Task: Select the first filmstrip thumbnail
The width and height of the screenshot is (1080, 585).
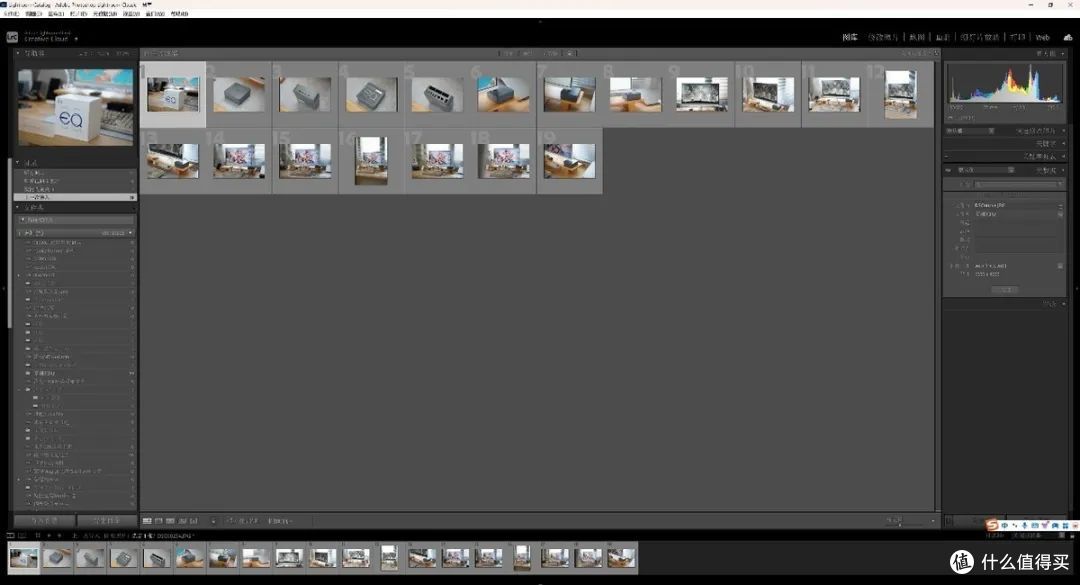Action: point(23,558)
